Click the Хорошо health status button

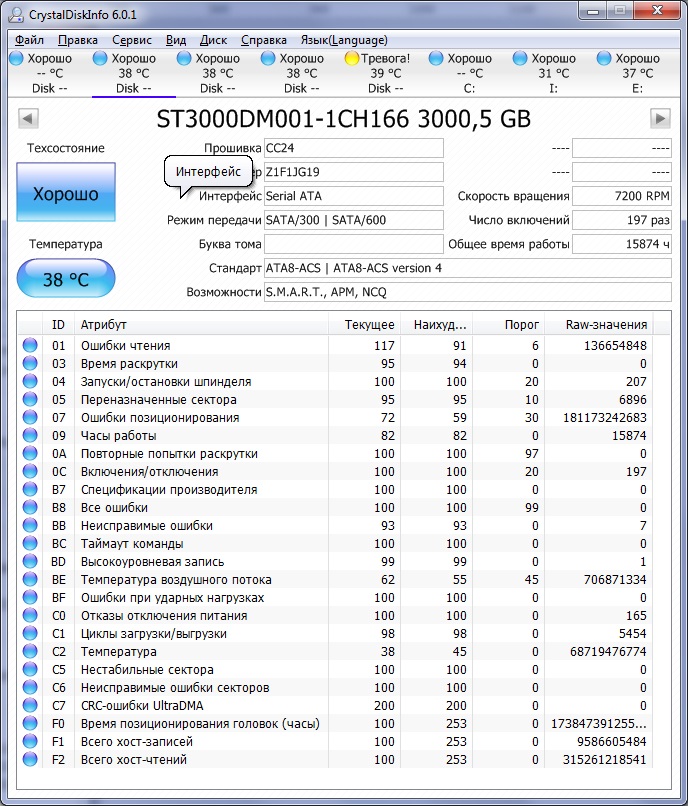[66, 192]
